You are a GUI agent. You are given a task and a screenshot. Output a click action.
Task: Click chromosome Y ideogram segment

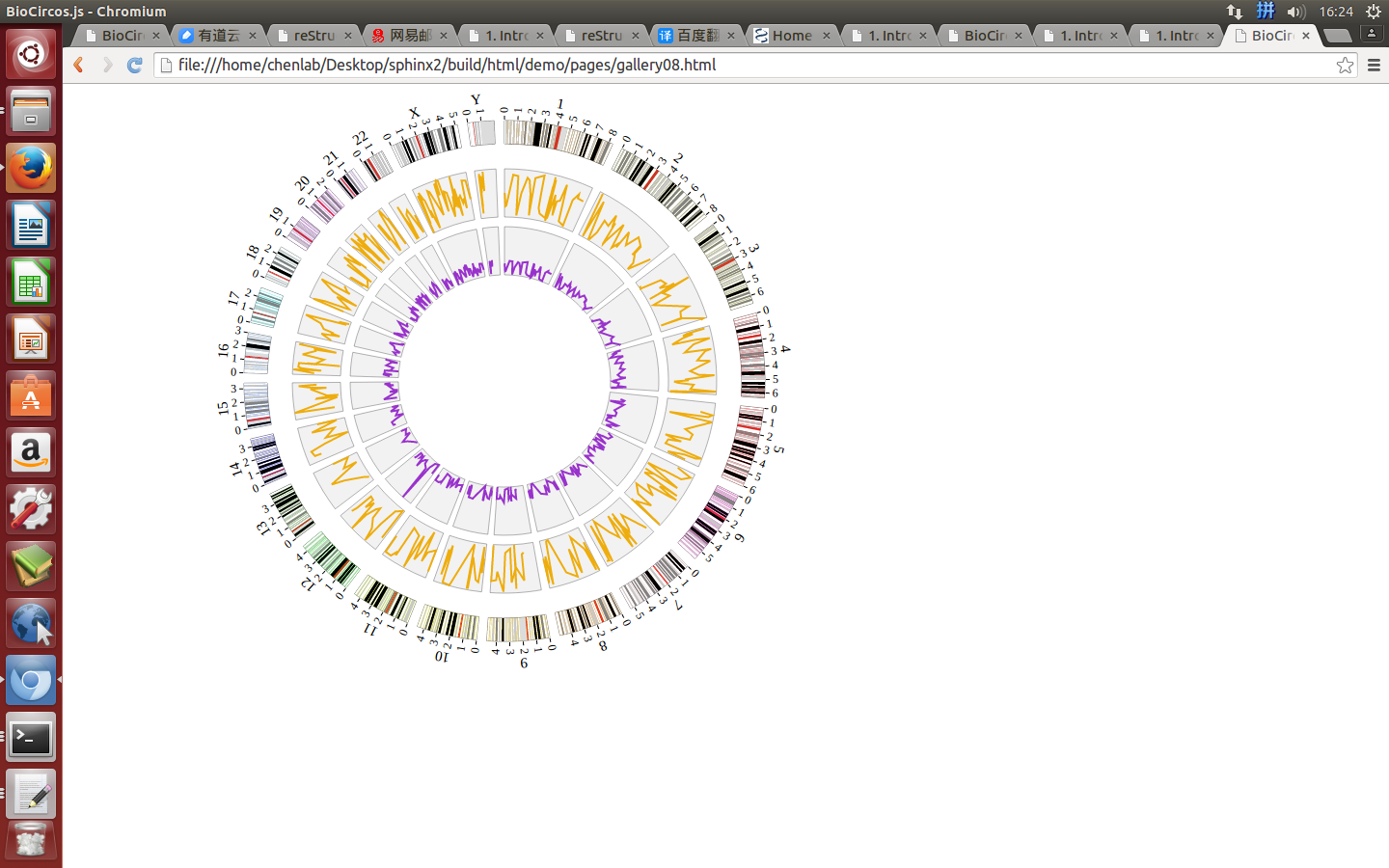tap(481, 132)
